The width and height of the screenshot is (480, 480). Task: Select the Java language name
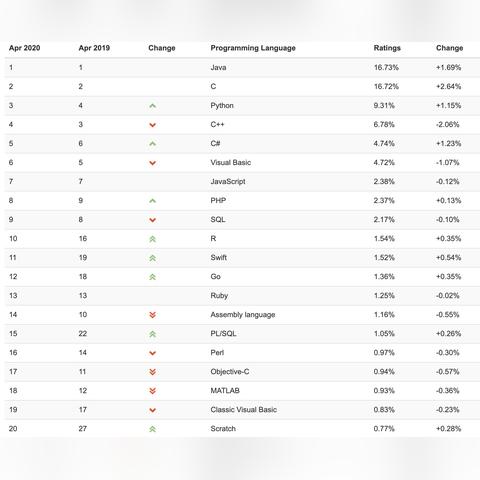pos(218,67)
